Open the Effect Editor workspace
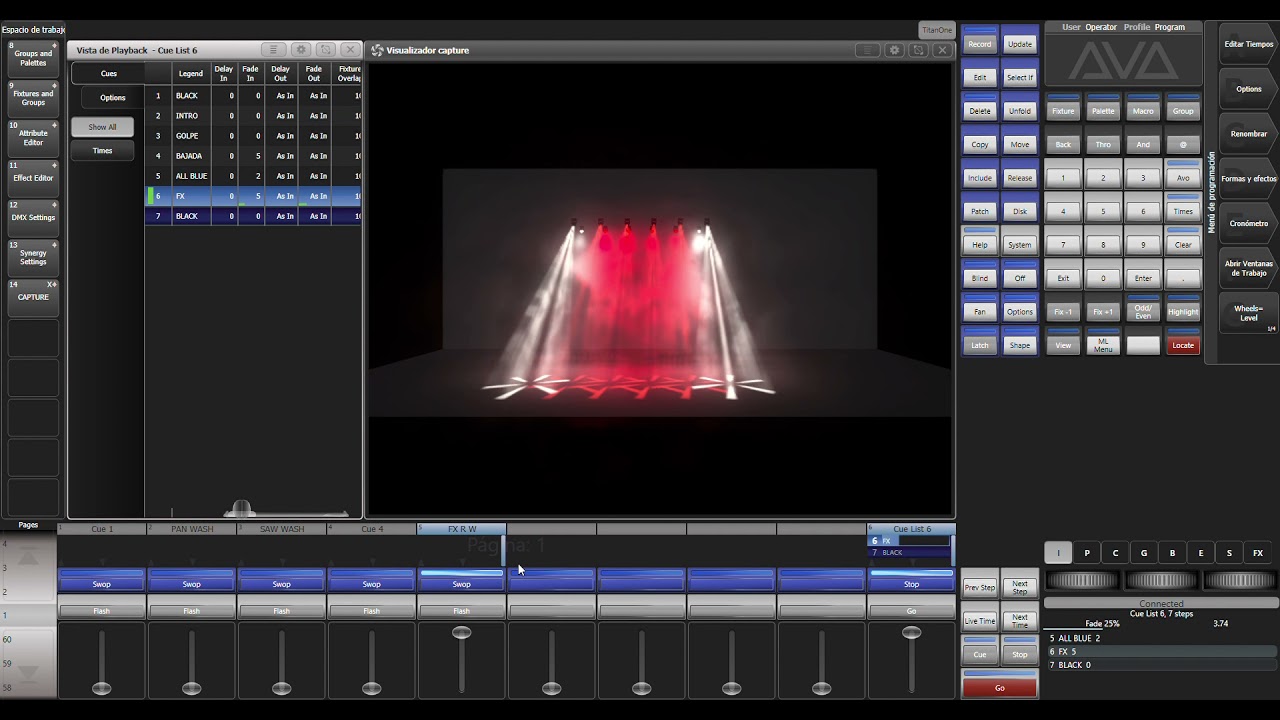The width and height of the screenshot is (1280, 720). [x=33, y=178]
